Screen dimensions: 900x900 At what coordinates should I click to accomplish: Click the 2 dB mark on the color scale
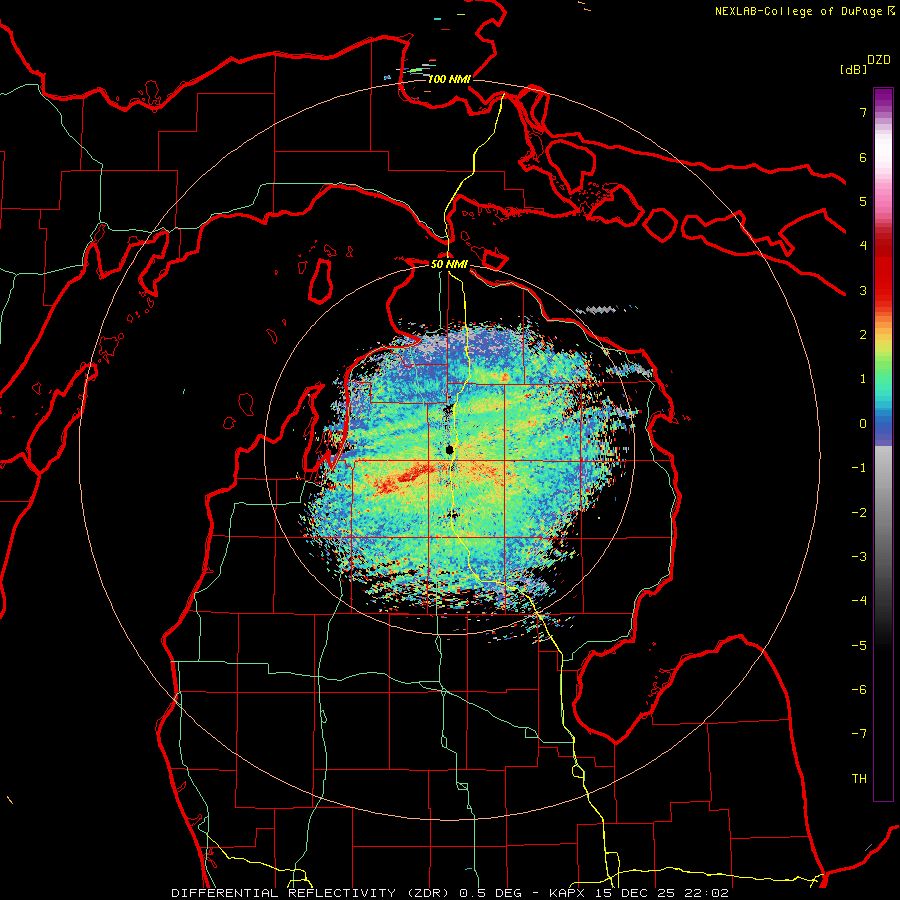[863, 335]
